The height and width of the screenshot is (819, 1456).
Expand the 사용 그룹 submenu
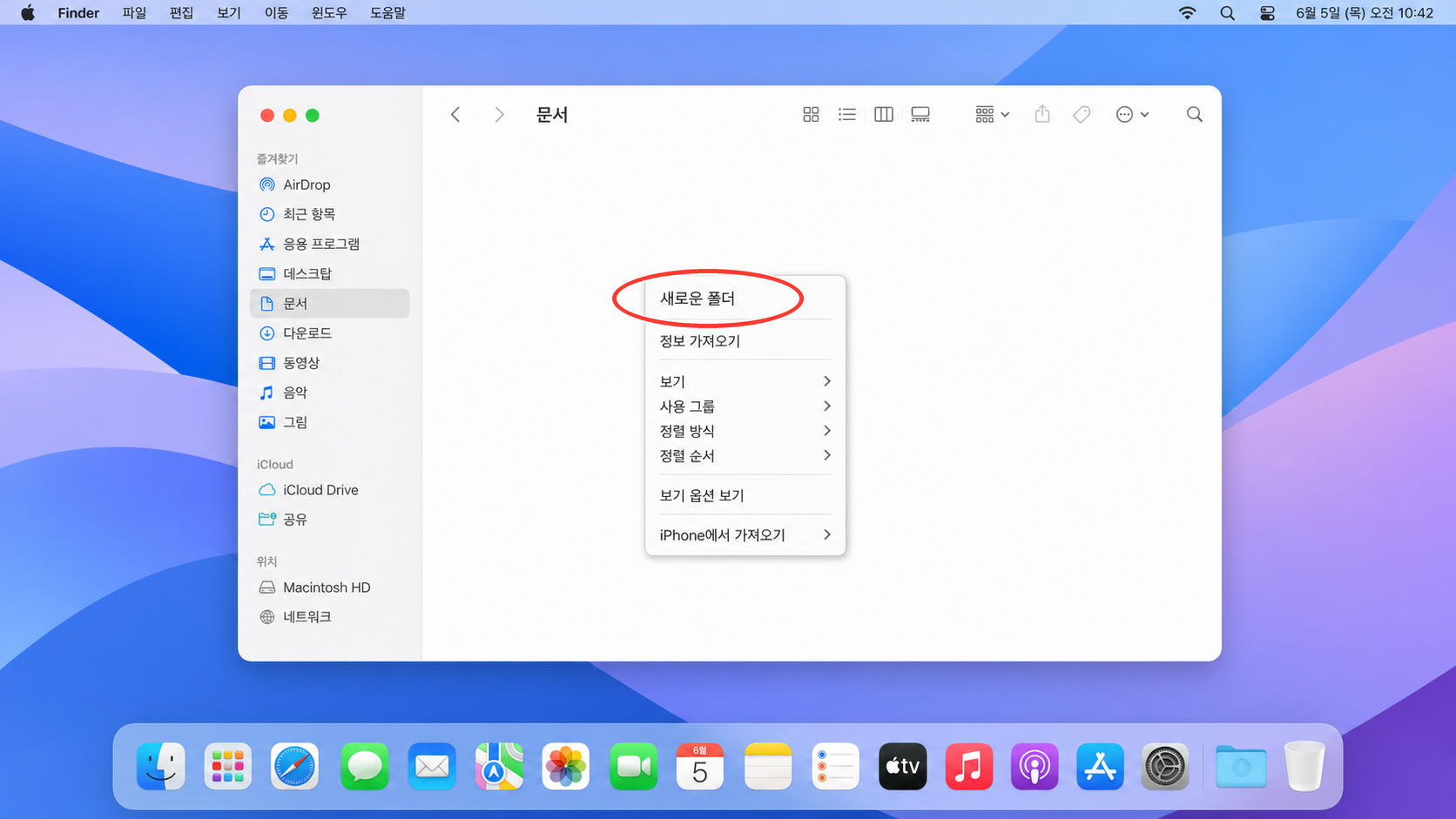point(745,406)
